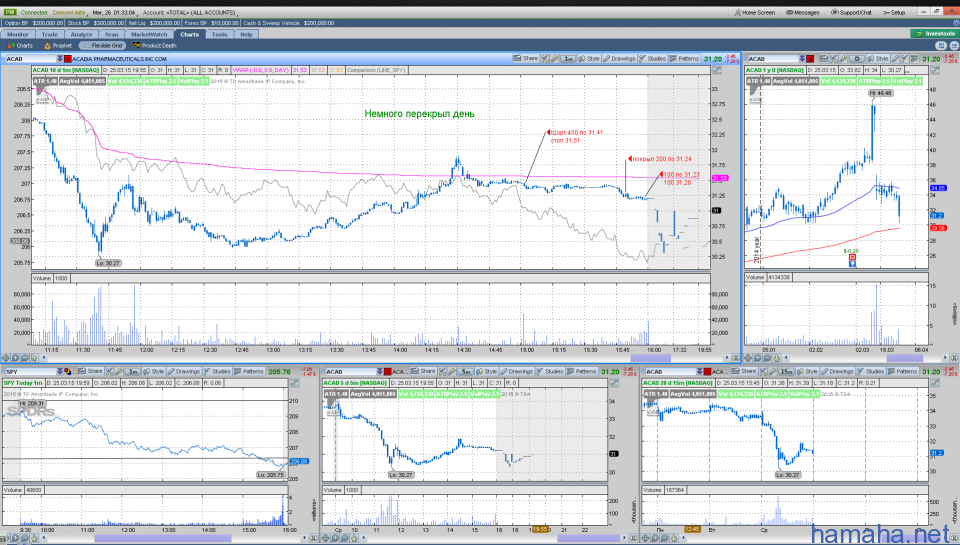The image size is (960, 545).
Task: Expand symbol dropdown on main ACAD chart
Action: click(60, 59)
